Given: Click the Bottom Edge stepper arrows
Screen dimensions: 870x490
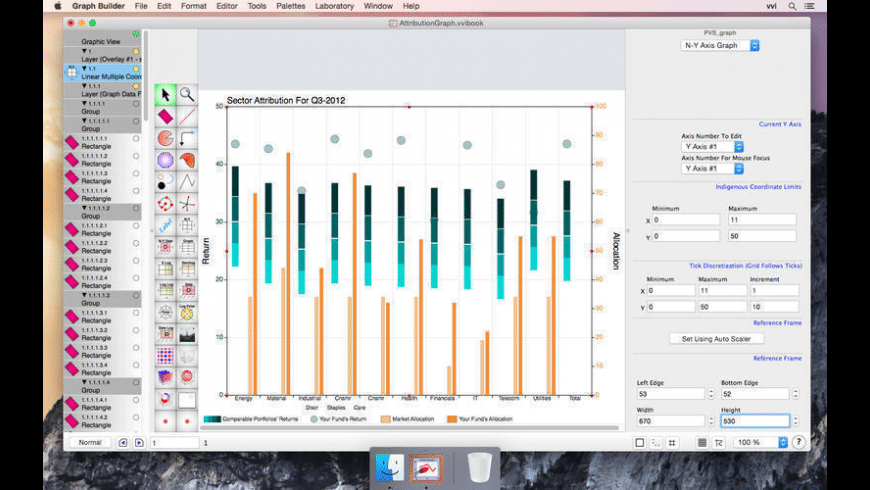Looking at the screenshot, I should coord(795,394).
